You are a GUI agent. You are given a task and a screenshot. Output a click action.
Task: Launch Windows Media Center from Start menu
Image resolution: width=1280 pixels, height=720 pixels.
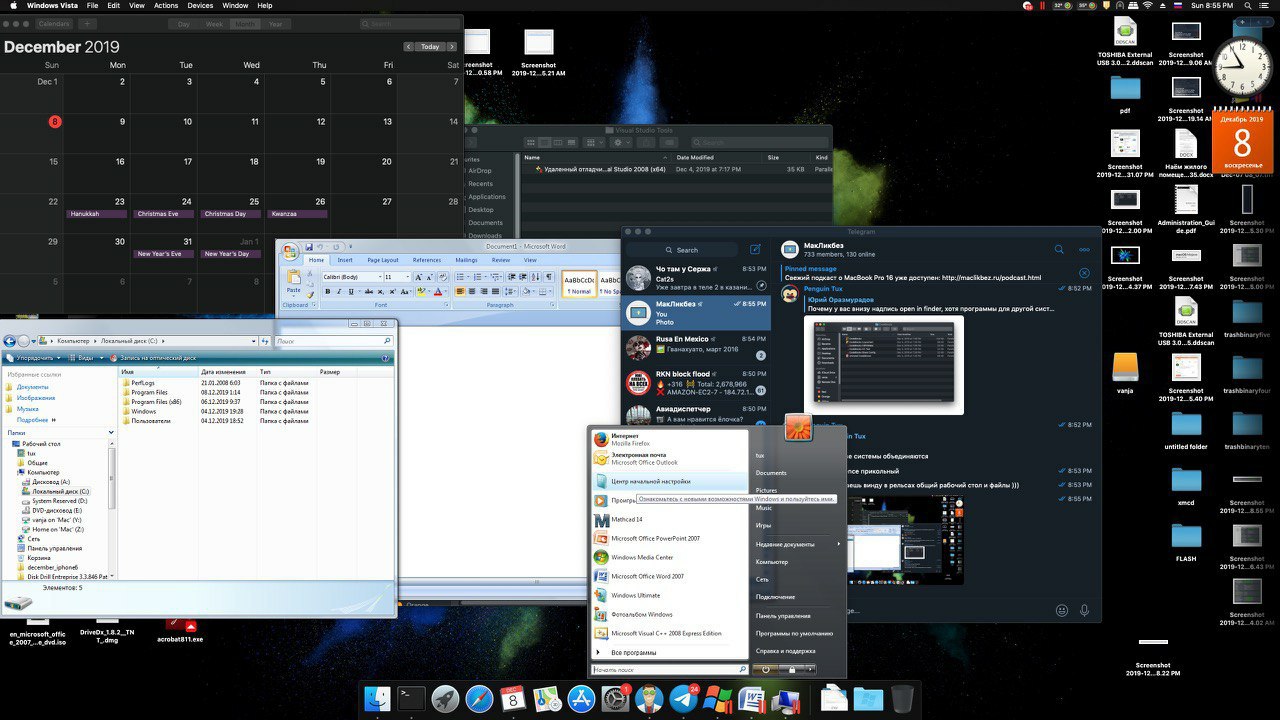point(670,557)
